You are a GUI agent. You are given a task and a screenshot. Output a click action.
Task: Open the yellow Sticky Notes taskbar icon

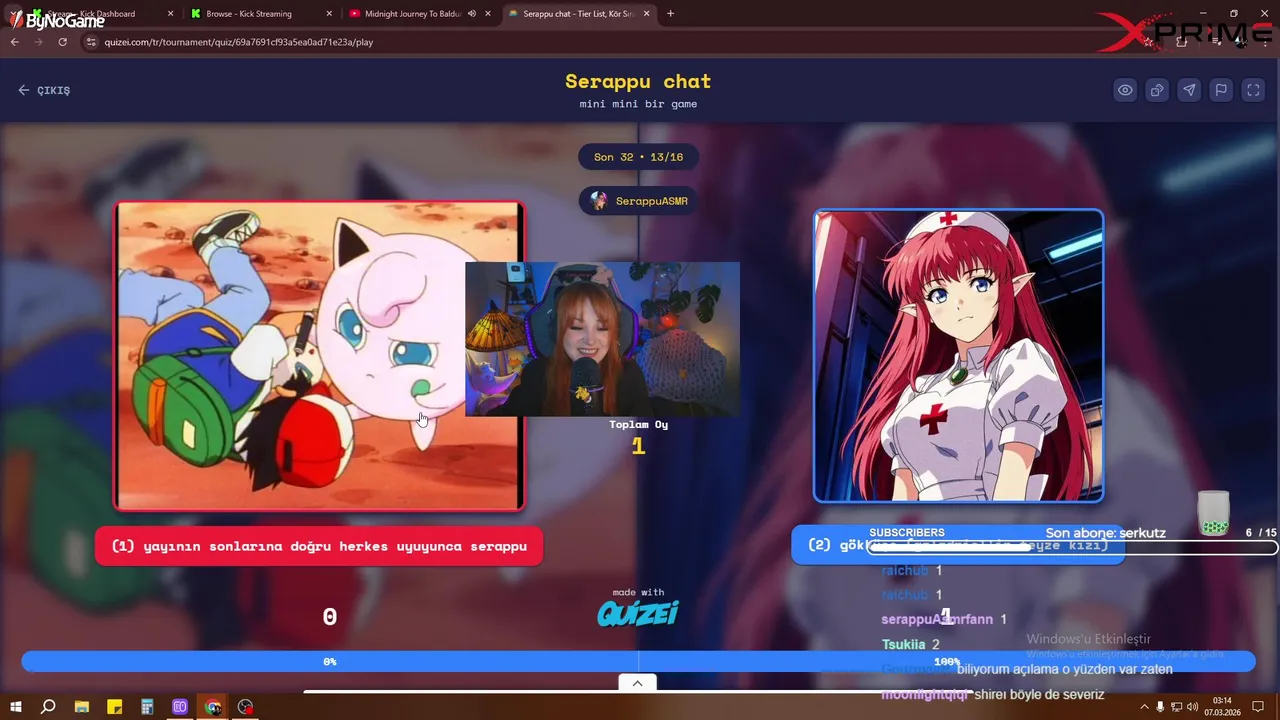[115, 707]
